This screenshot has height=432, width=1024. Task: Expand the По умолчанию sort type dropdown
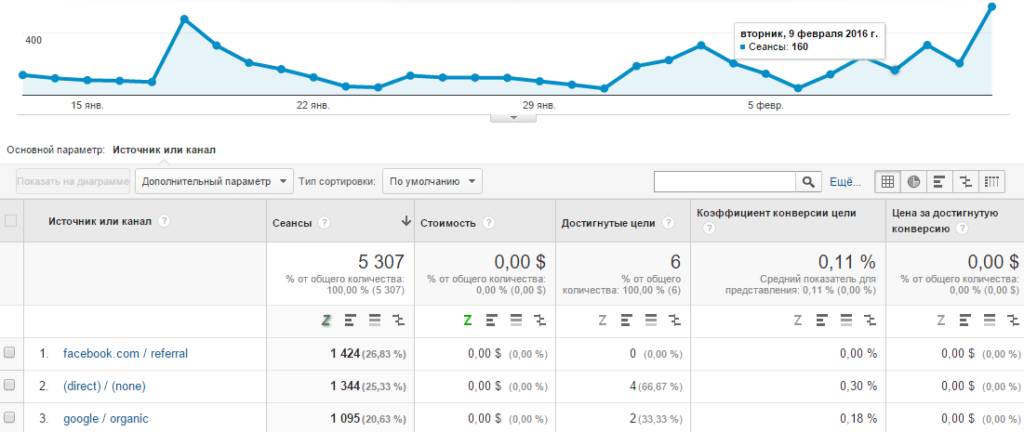tap(432, 182)
